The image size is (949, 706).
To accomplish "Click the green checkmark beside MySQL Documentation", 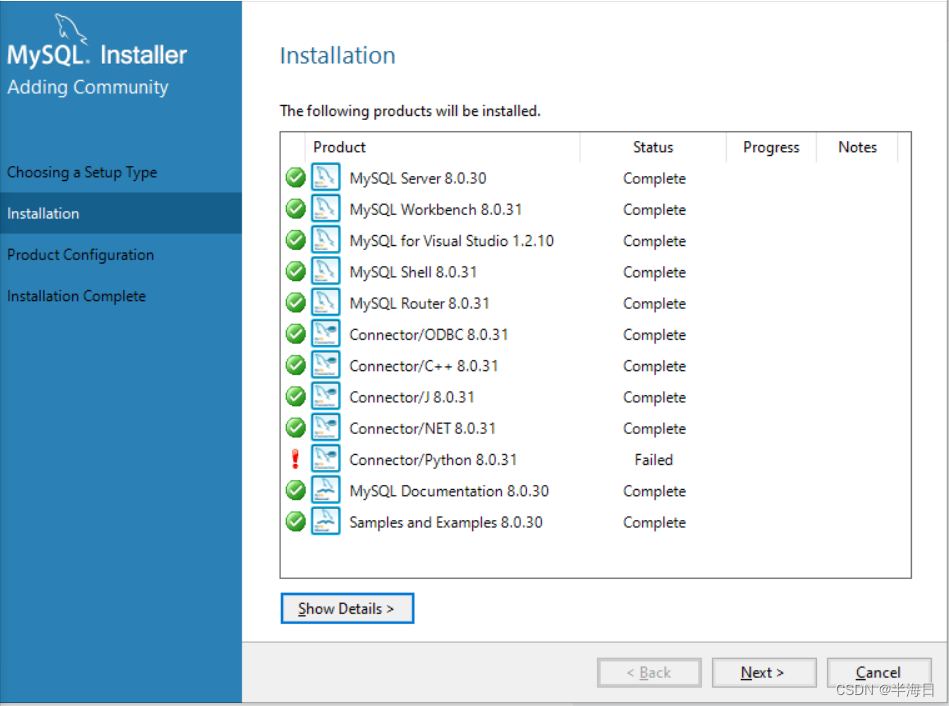I will click(x=295, y=490).
